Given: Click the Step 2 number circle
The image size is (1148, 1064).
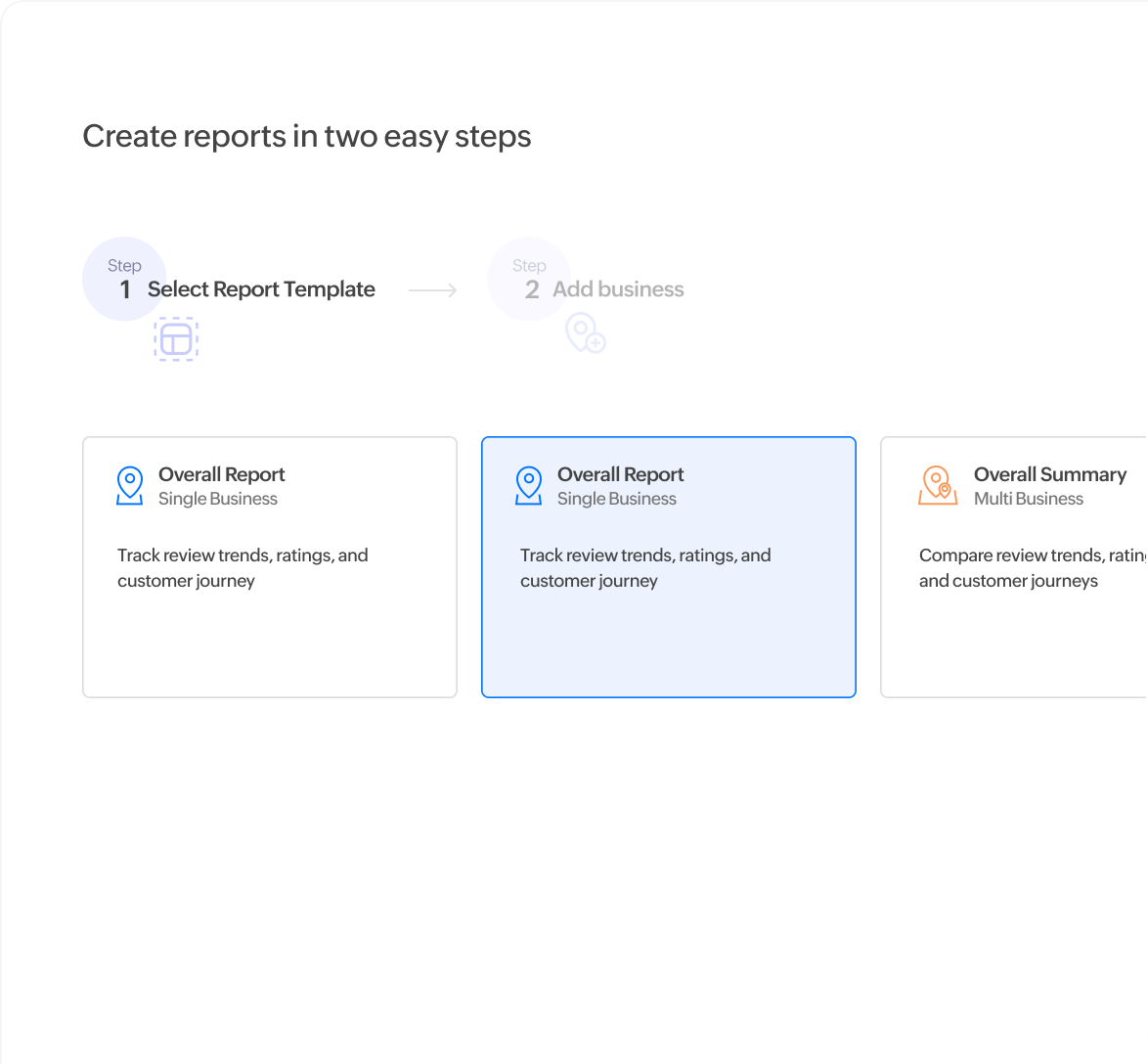Looking at the screenshot, I should click(x=529, y=280).
